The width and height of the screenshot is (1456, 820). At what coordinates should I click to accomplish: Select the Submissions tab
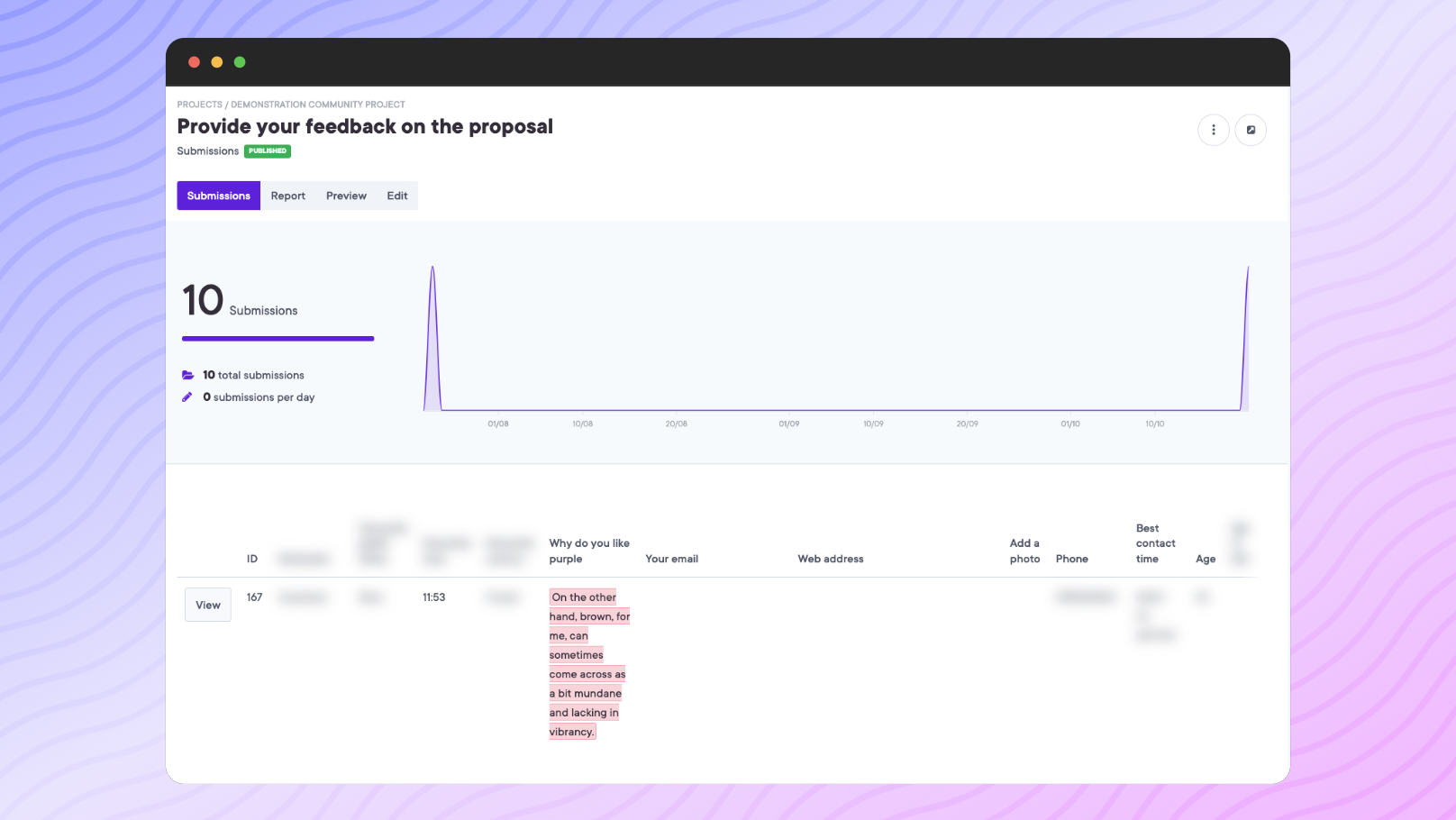coord(218,196)
